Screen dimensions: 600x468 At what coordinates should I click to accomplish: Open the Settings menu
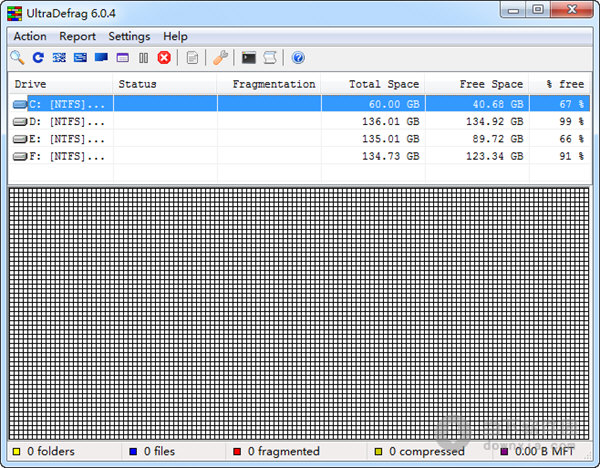click(x=129, y=36)
